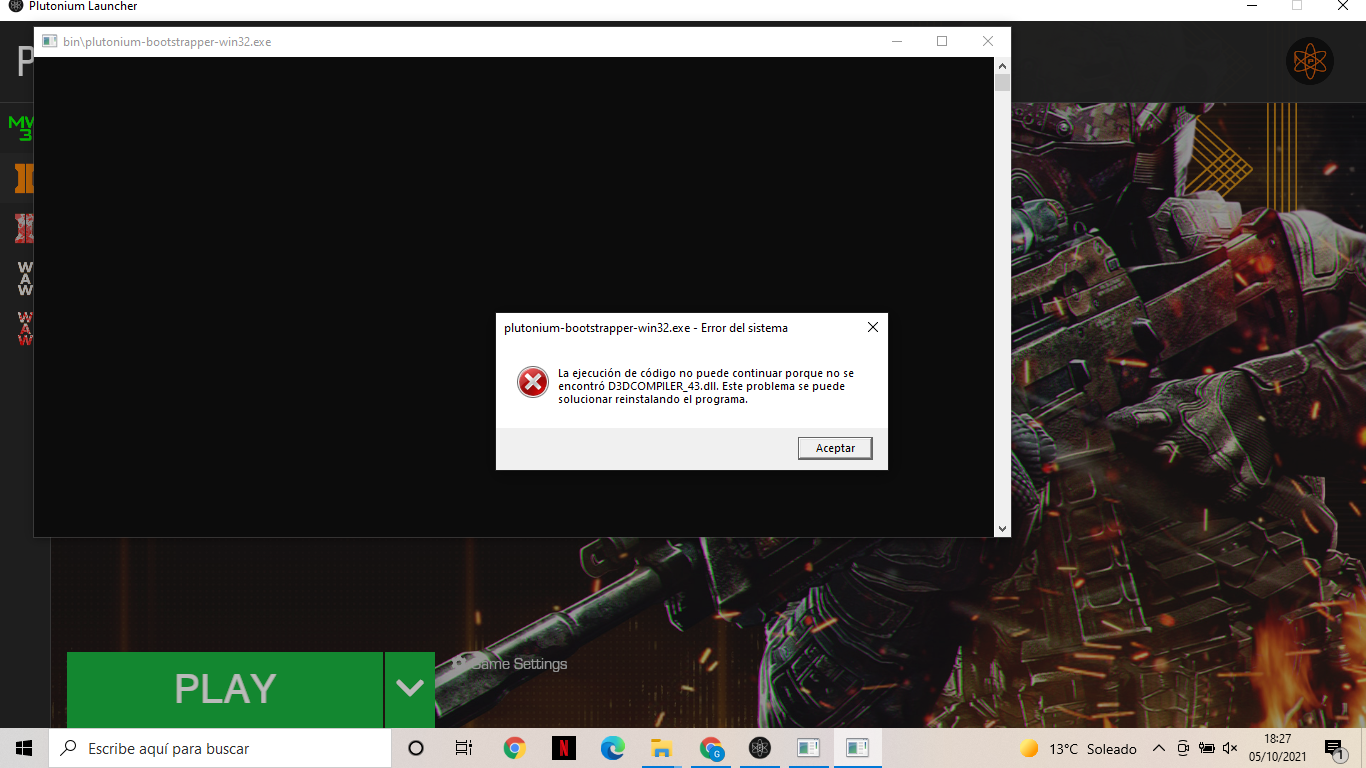Select the red Black Ops II Zombies icon
Screen dimensions: 1366x768
click(24, 229)
